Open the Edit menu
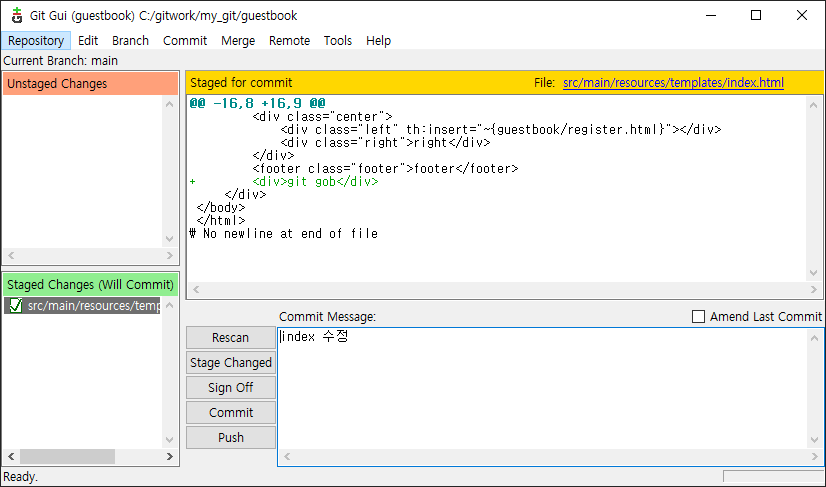This screenshot has width=826, height=487. click(x=88, y=41)
